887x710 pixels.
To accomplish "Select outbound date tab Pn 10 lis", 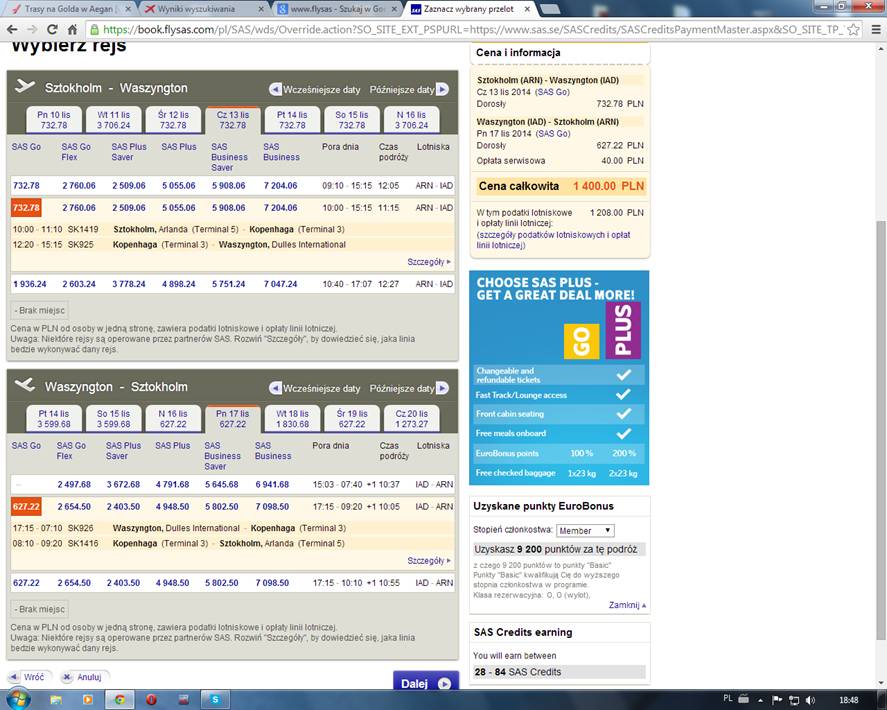I will click(x=54, y=120).
